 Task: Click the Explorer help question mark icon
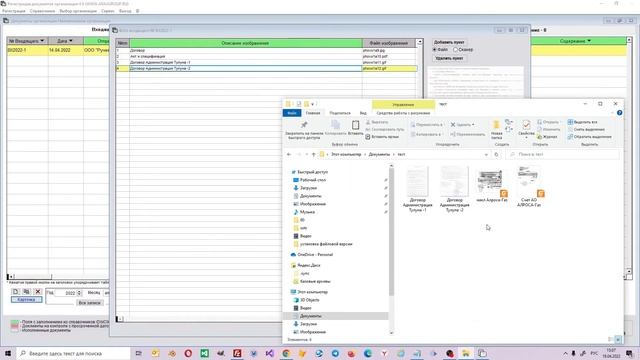click(619, 113)
